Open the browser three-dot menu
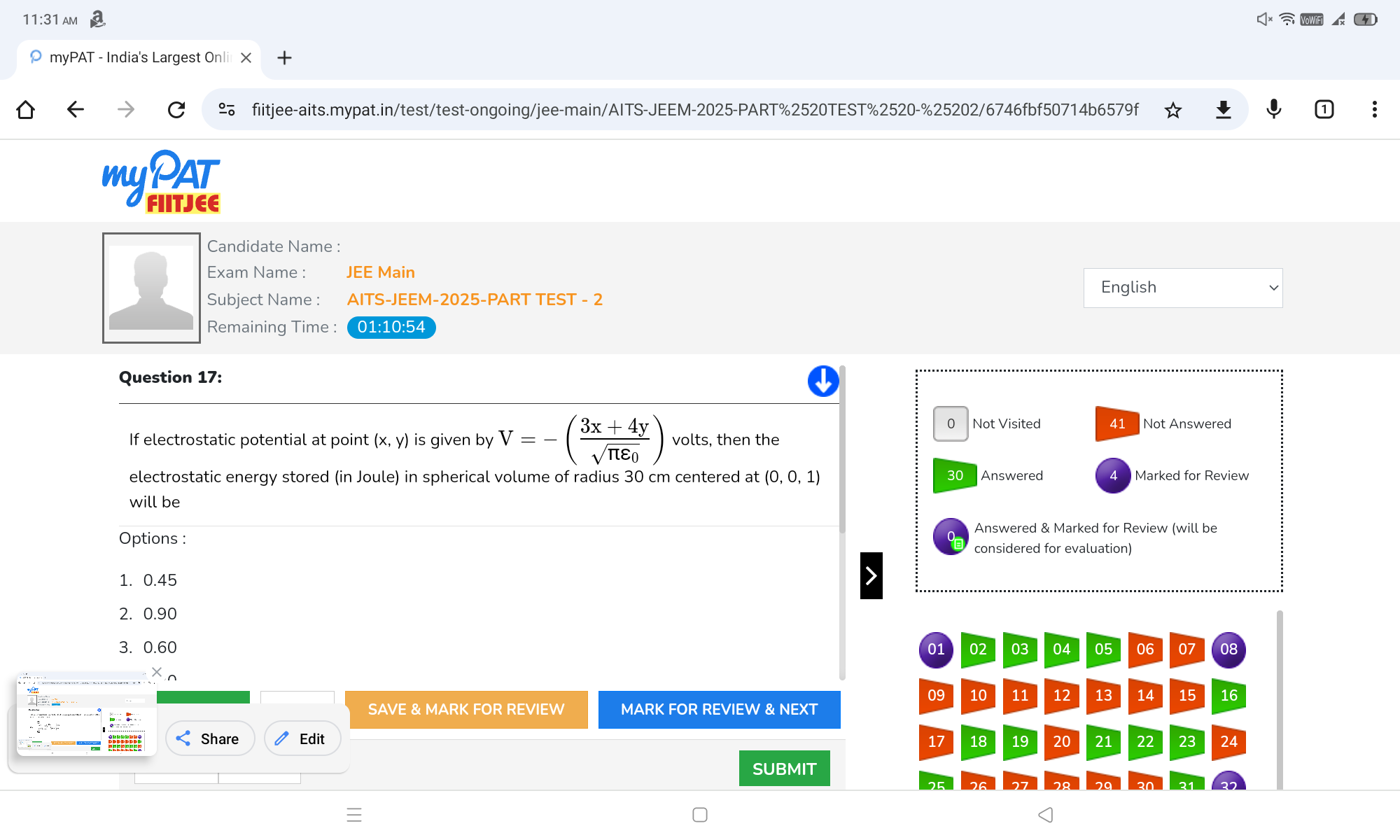Viewport: 1400px width, 840px height. pos(1375,109)
